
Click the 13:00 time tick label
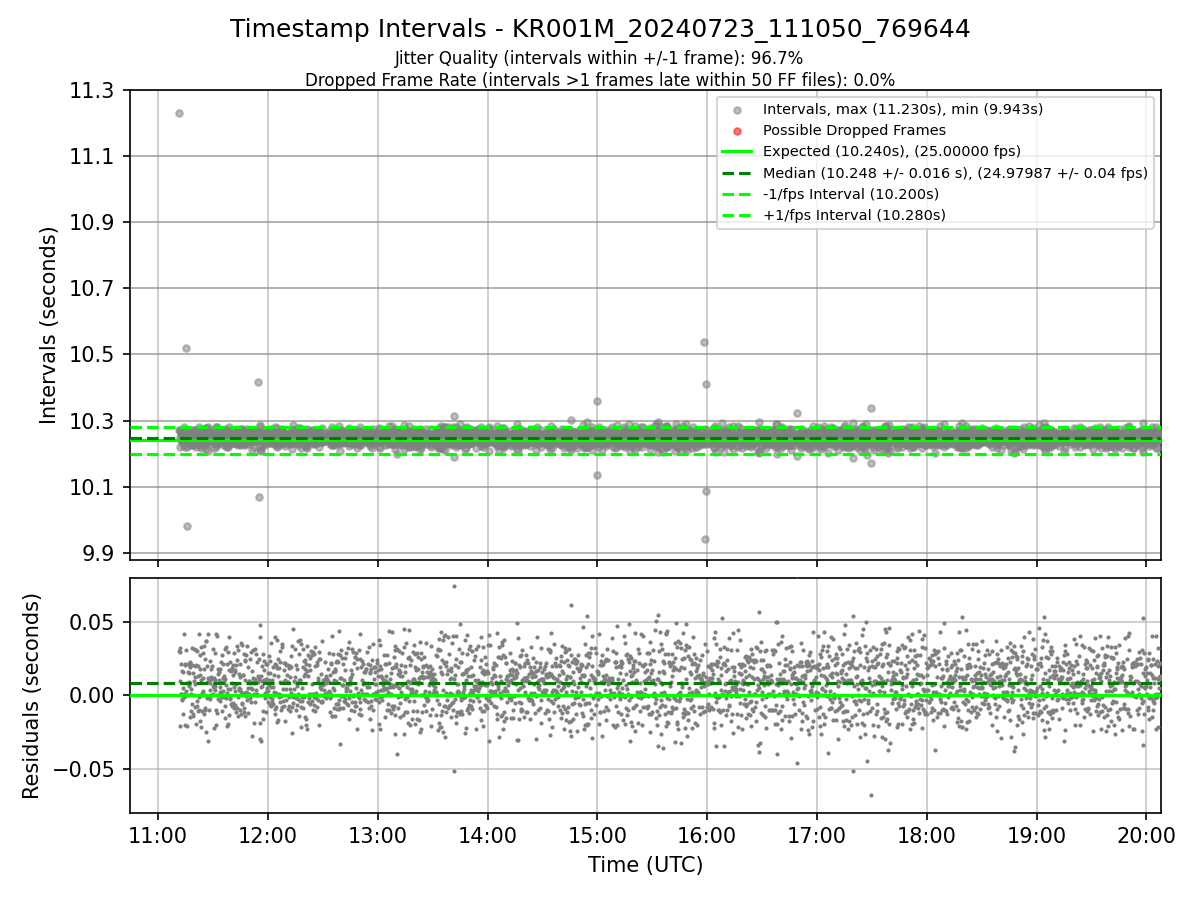coord(377,835)
